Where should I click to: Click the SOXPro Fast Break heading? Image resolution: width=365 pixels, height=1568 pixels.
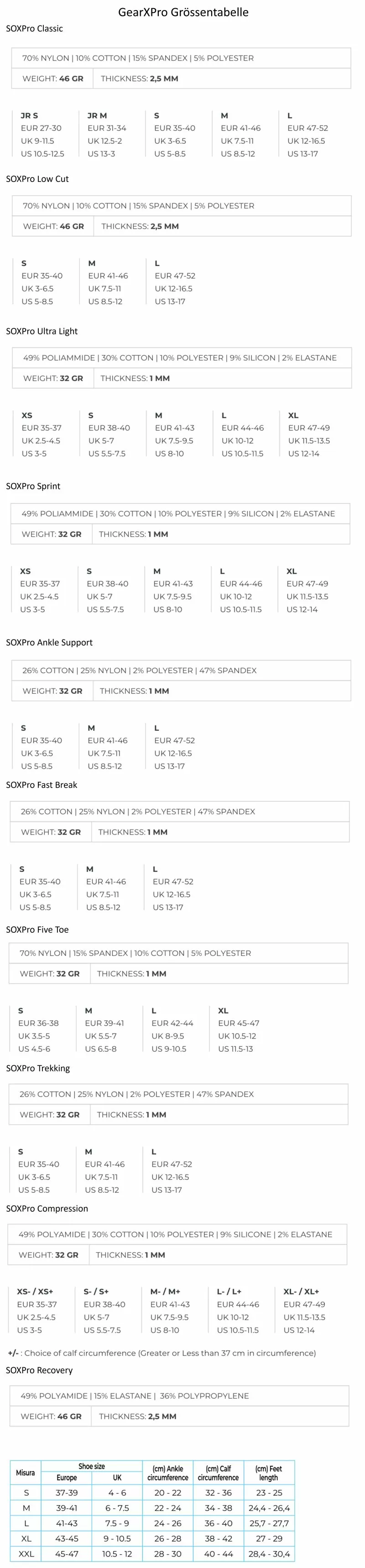click(42, 785)
